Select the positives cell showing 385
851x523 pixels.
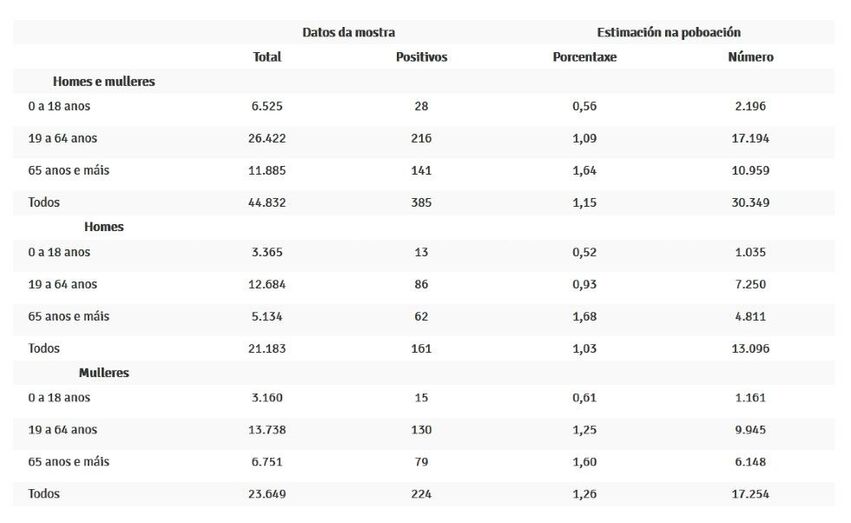(421, 203)
